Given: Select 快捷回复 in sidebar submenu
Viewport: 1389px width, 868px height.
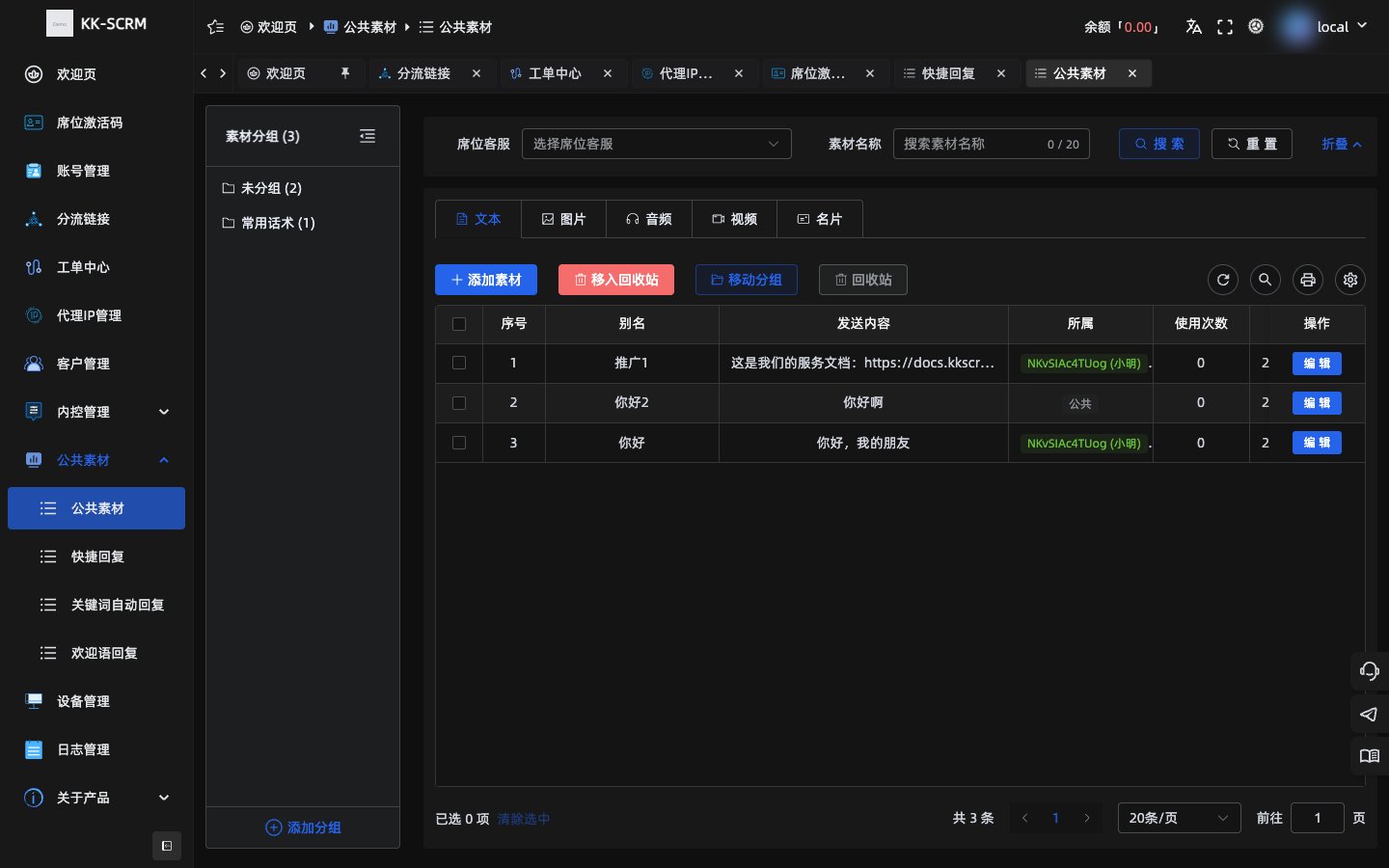Looking at the screenshot, I should click(x=96, y=556).
